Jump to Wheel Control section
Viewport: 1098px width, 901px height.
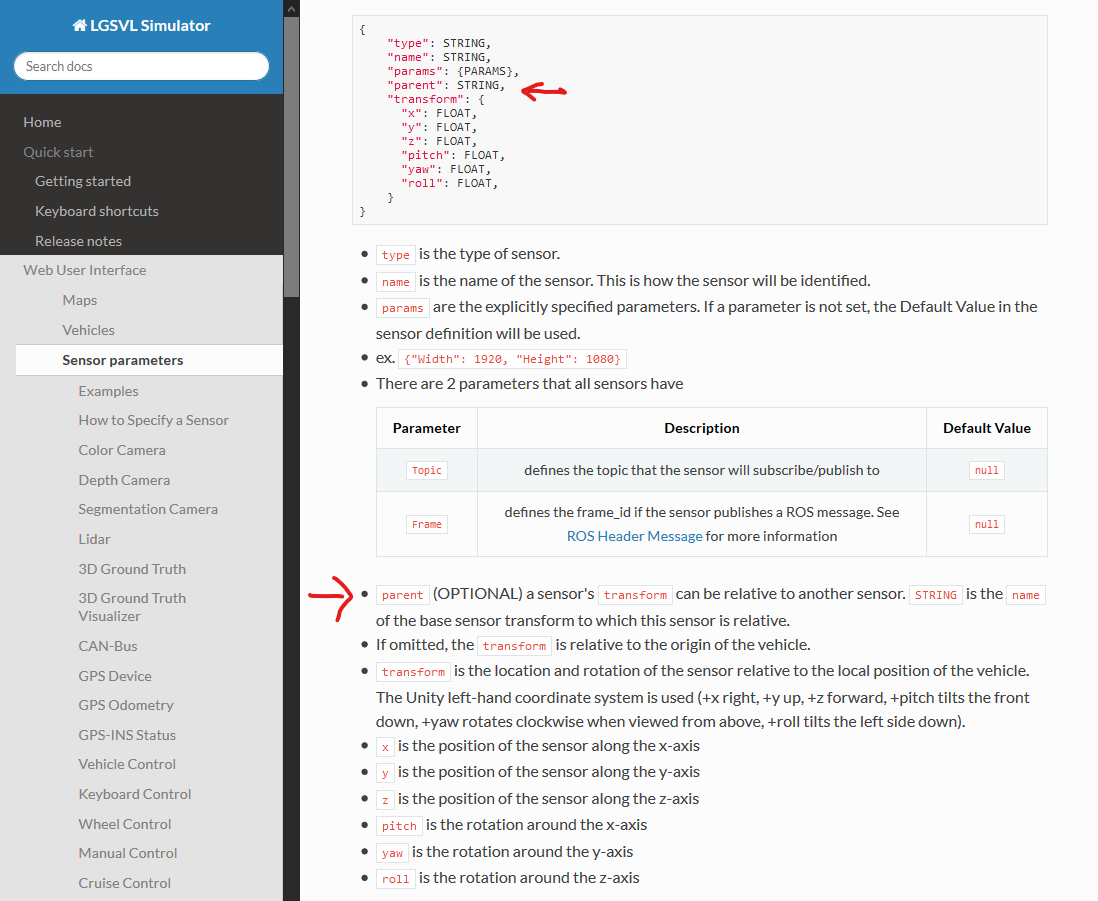(x=125, y=825)
